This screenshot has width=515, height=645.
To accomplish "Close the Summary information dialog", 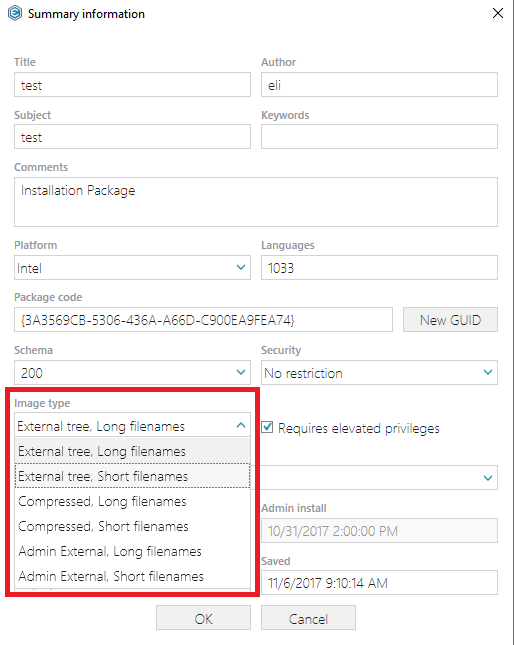I will (498, 13).
